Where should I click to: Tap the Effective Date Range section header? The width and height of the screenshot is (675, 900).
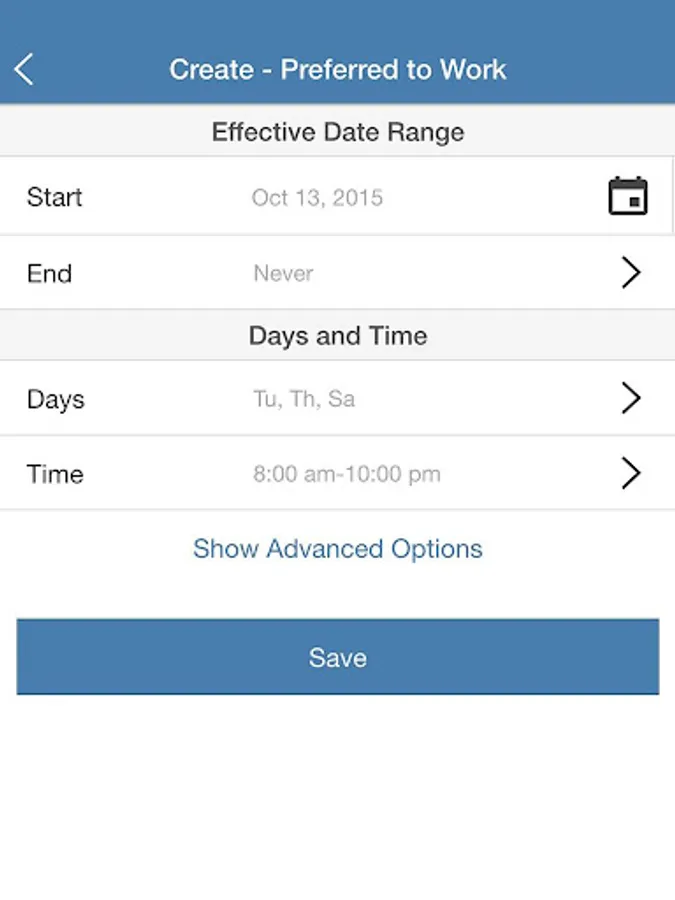point(338,131)
